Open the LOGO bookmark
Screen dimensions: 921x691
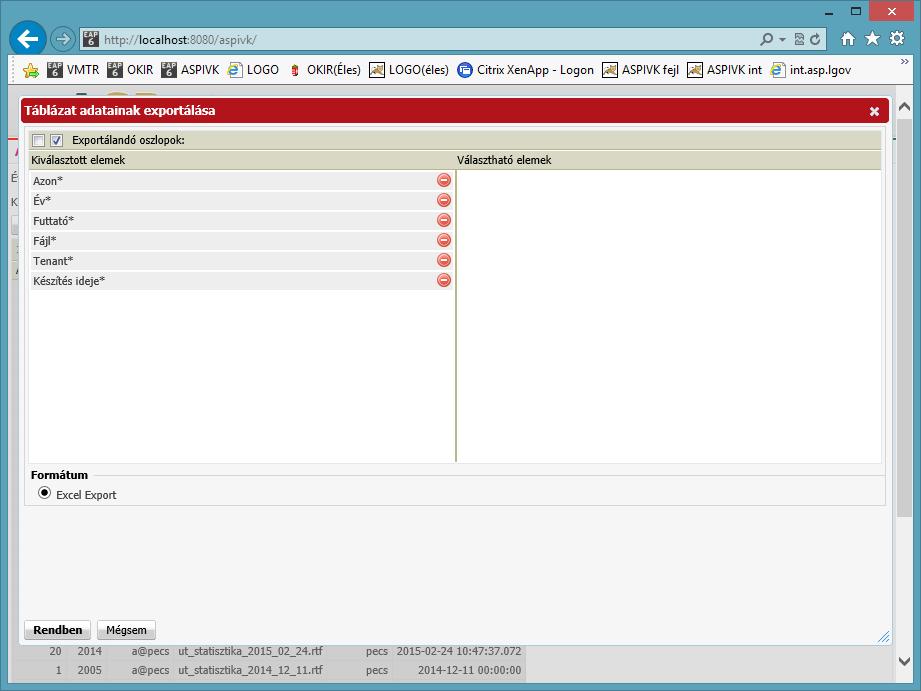point(253,70)
